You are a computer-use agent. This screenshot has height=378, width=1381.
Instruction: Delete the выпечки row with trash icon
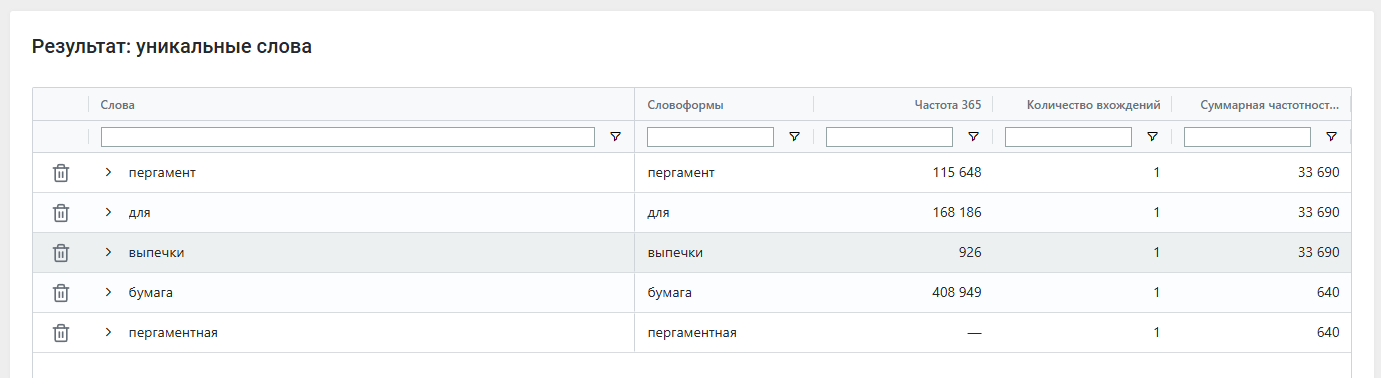(61, 253)
